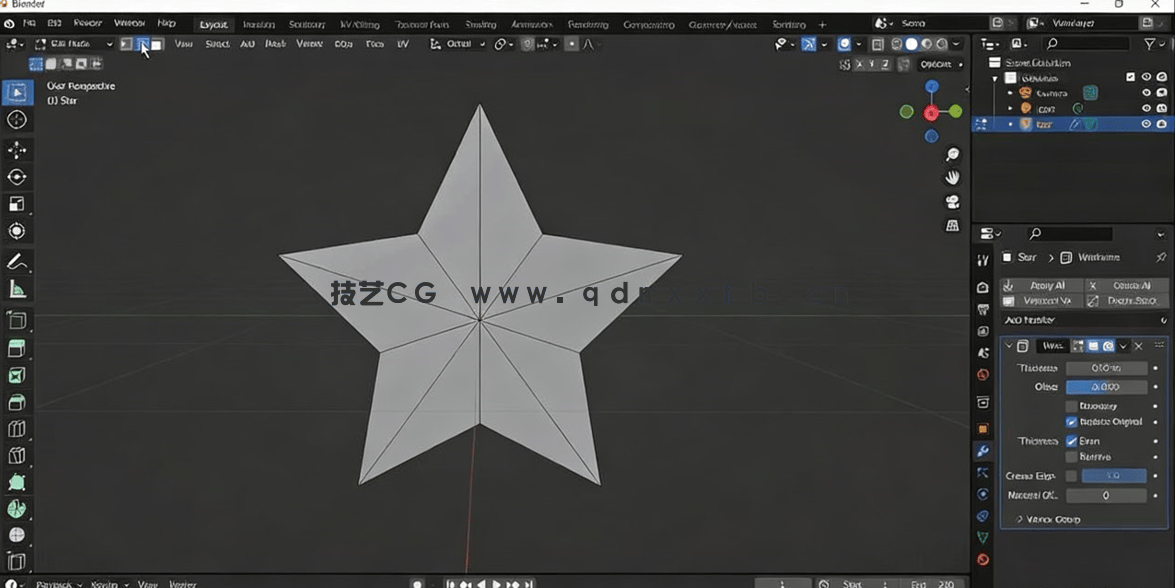Open the World Properties globe tab
The width and height of the screenshot is (1175, 588).
(x=983, y=375)
